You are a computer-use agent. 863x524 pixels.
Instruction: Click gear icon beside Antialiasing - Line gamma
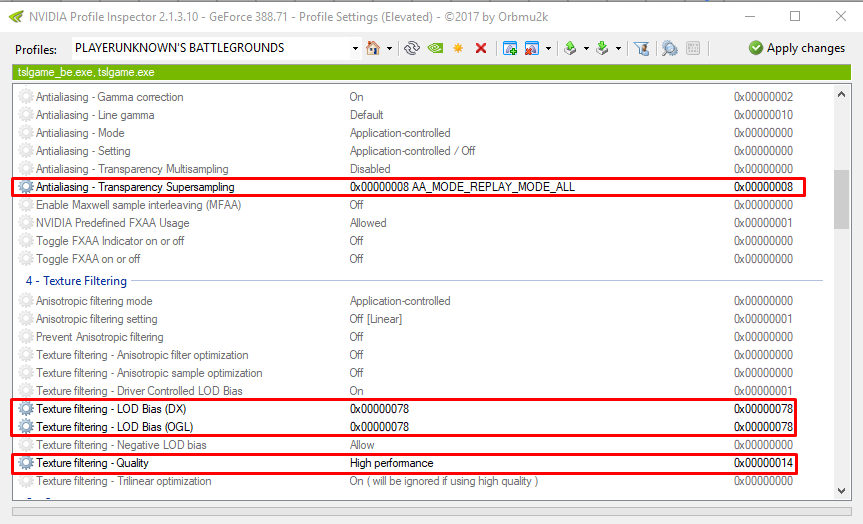click(26, 114)
